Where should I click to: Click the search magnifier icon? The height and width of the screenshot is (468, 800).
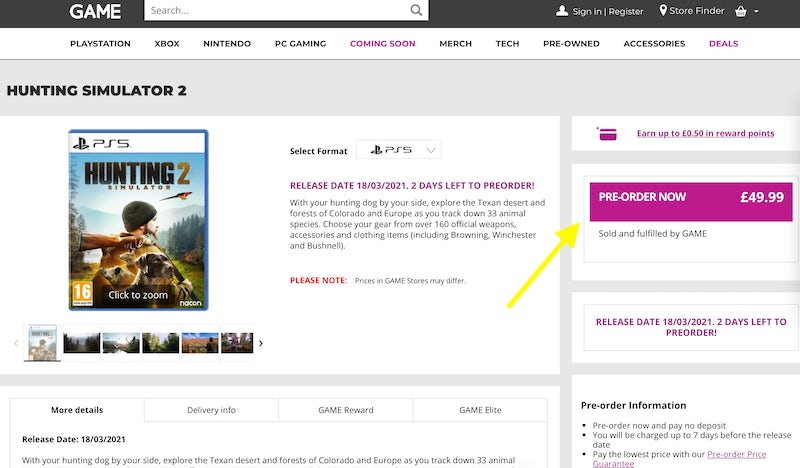tap(416, 10)
